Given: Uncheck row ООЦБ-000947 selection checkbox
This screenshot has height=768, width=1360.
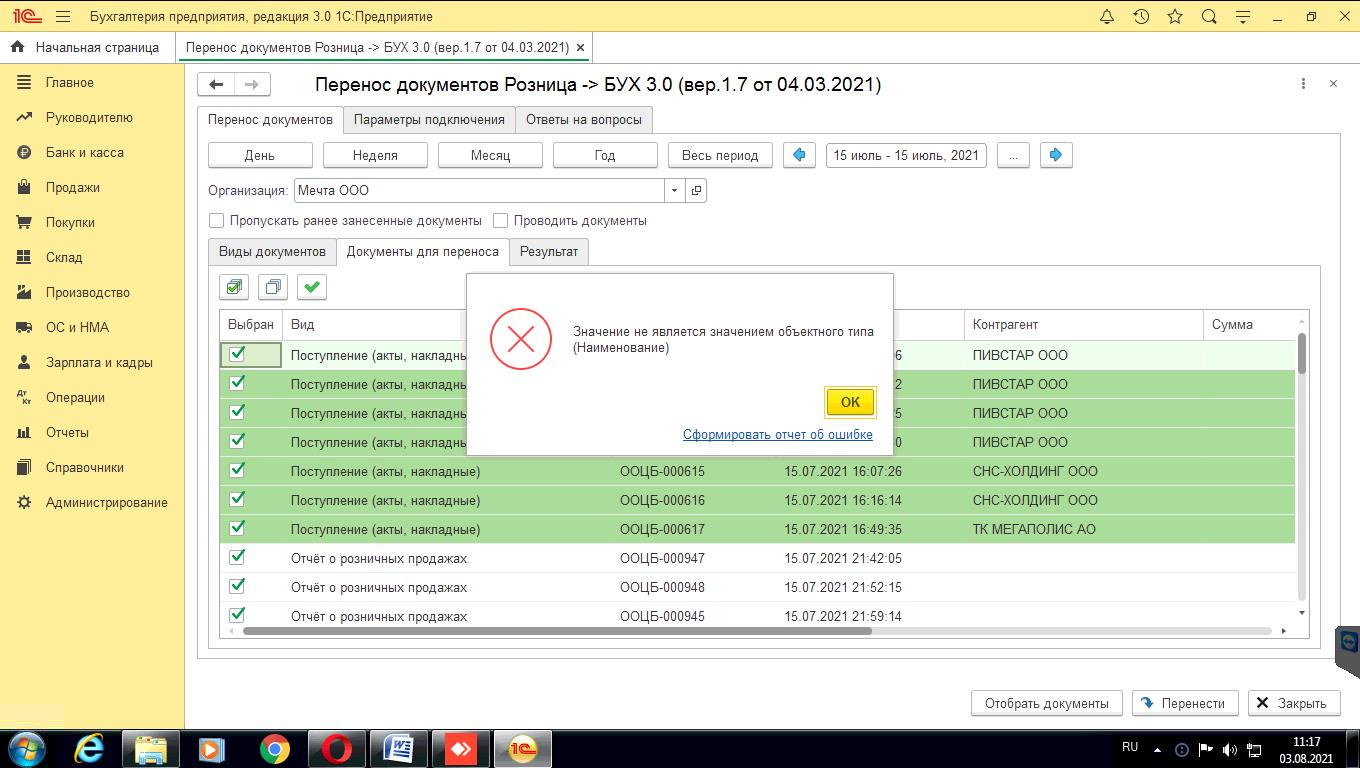Looking at the screenshot, I should (237, 557).
